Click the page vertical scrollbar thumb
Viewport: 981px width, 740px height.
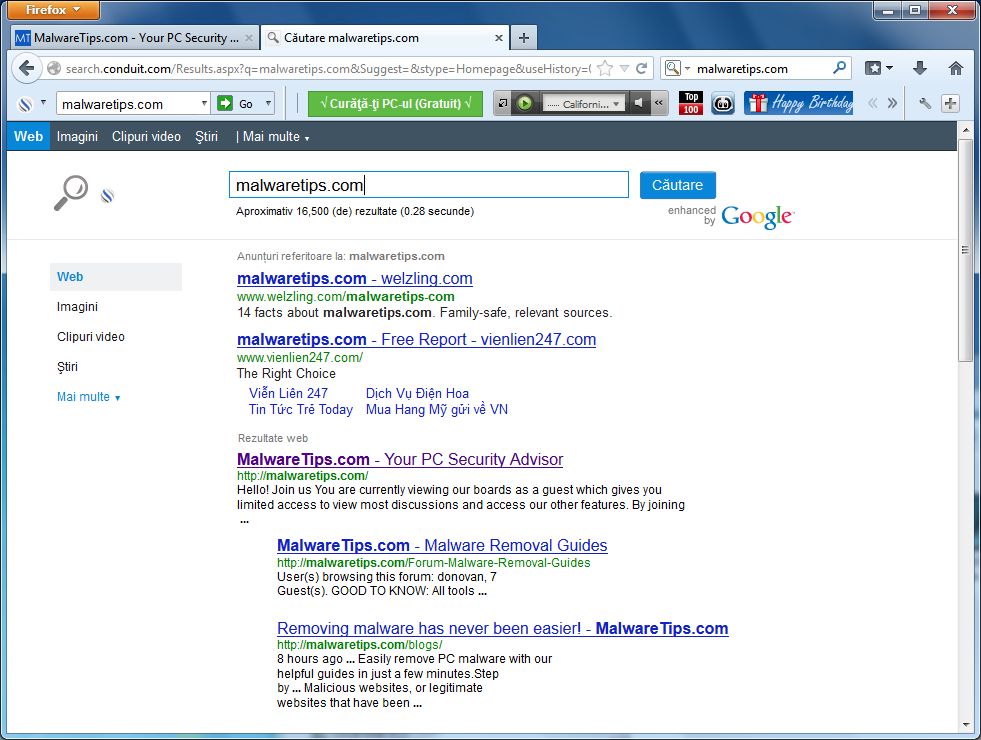coord(965,250)
